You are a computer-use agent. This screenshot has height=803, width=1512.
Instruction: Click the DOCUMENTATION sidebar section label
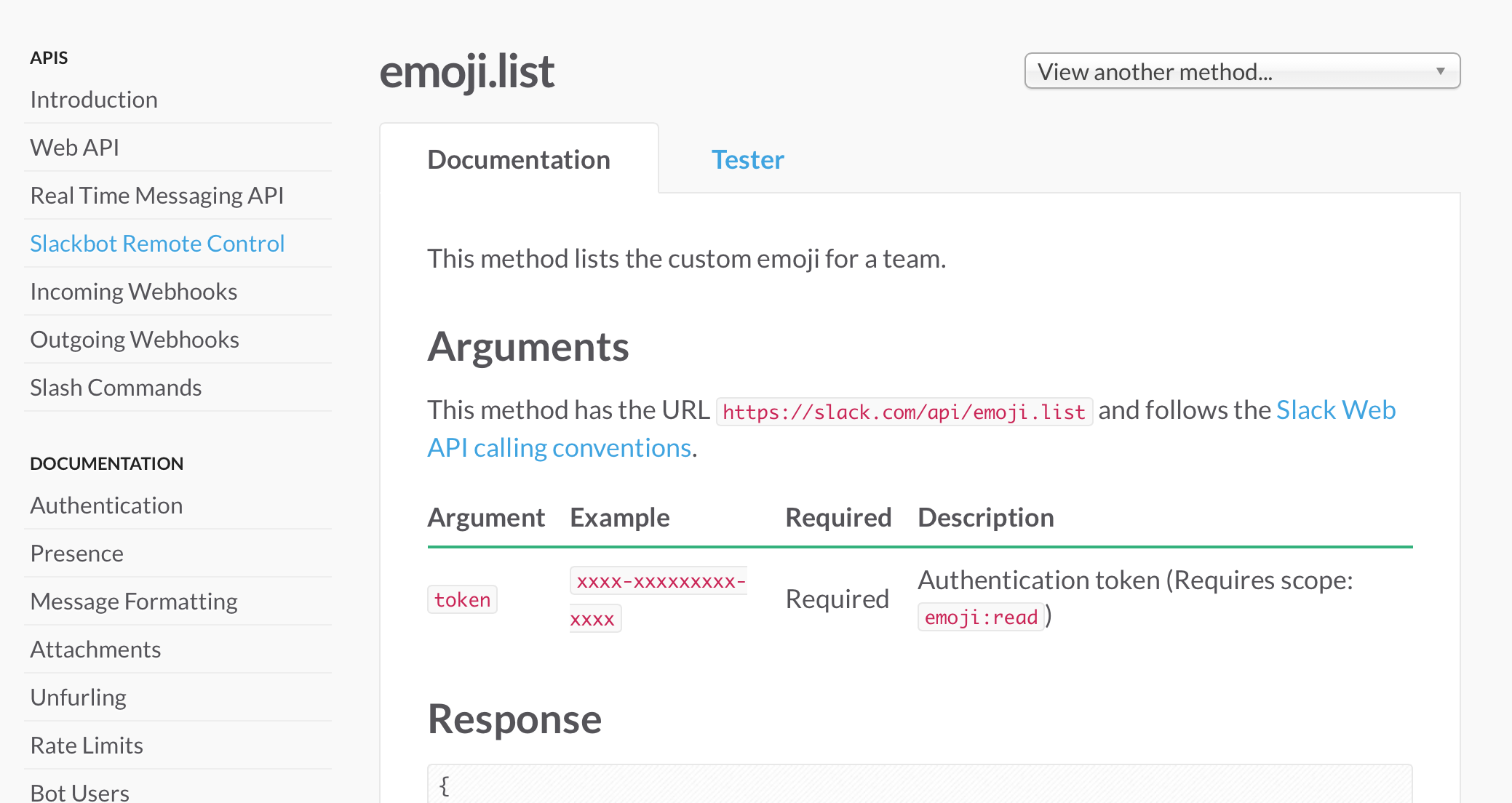point(106,463)
